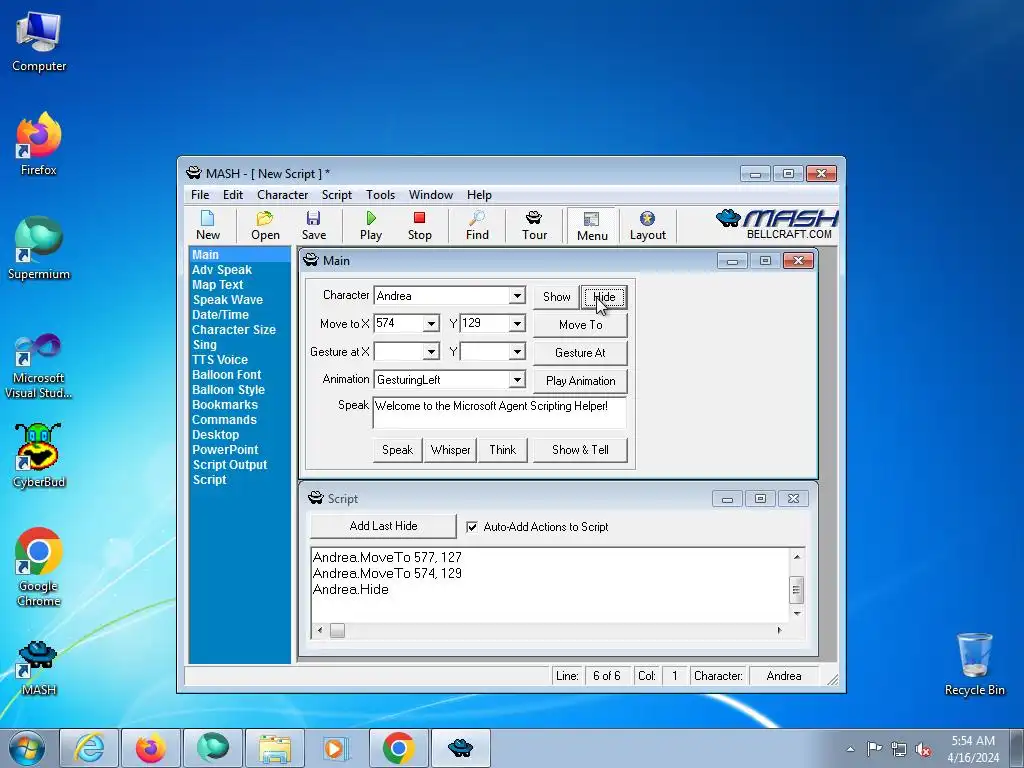Select Script Output in the side panel
The image size is (1024, 768).
(229, 465)
